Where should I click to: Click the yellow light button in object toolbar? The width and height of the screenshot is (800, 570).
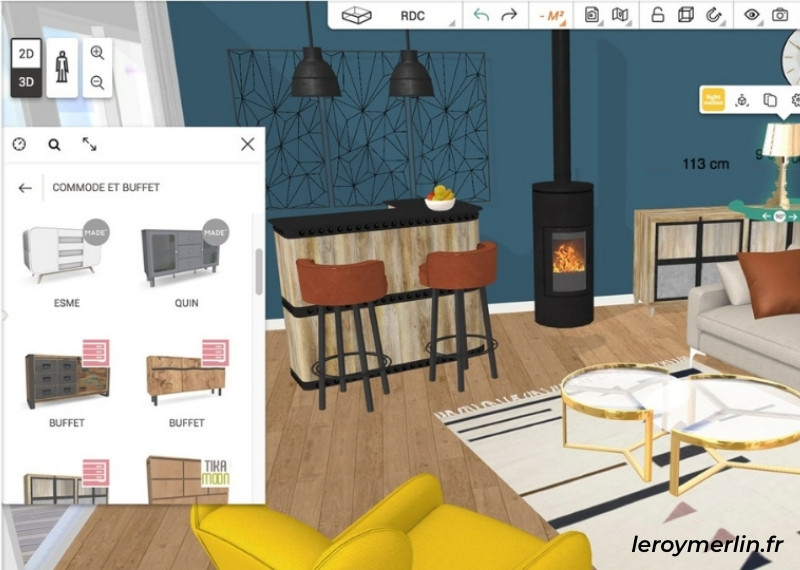(713, 100)
